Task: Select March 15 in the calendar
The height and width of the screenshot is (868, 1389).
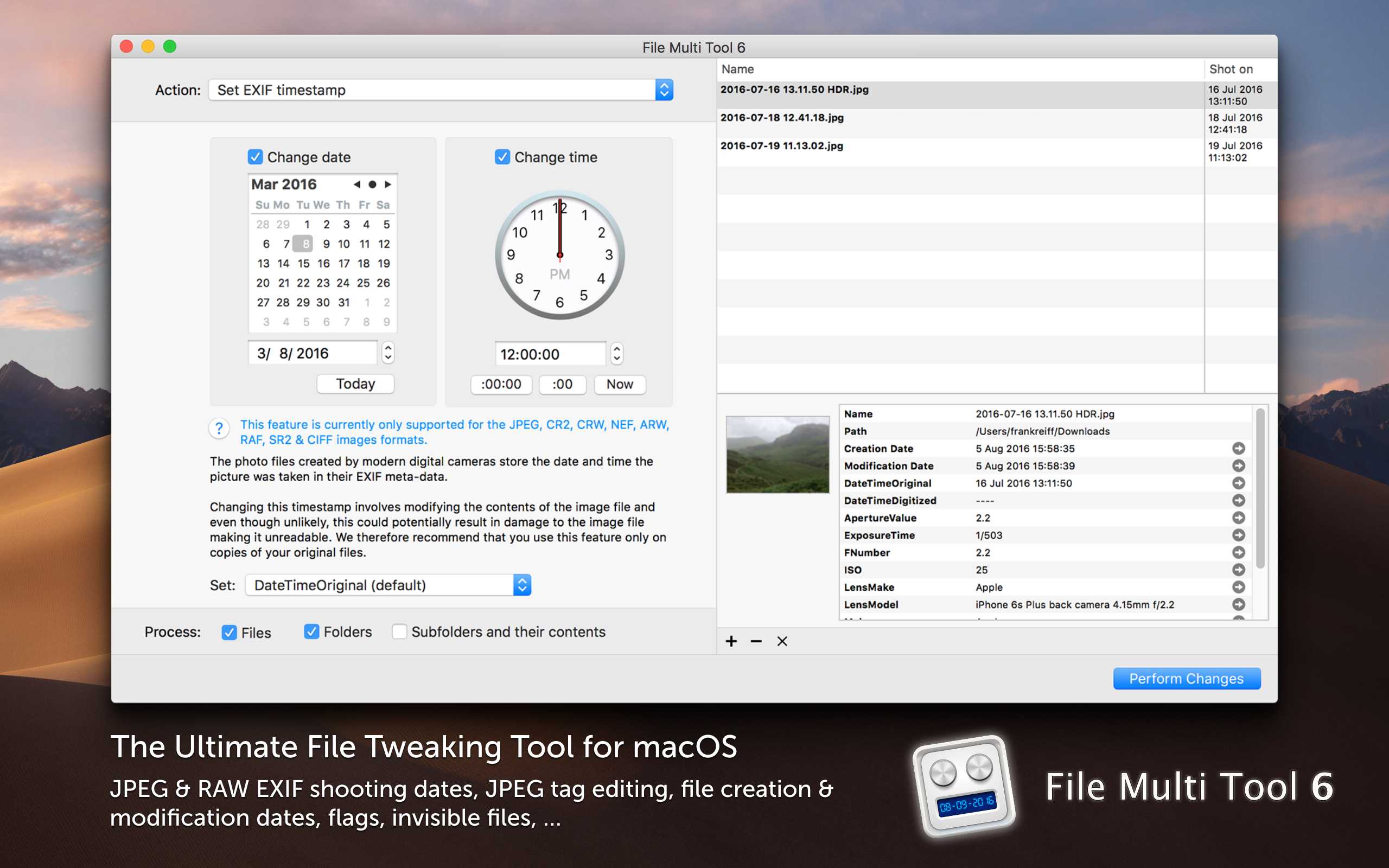Action: pyautogui.click(x=303, y=264)
